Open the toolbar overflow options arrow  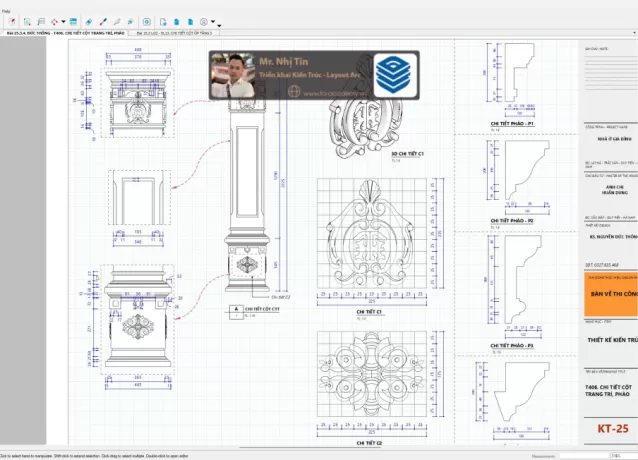tap(219, 26)
